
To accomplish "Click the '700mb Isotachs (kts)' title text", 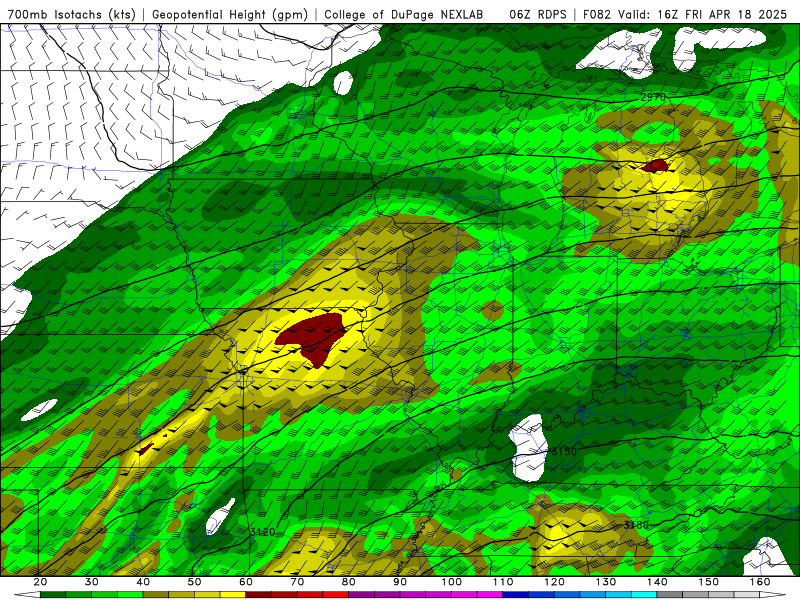I will [x=72, y=14].
